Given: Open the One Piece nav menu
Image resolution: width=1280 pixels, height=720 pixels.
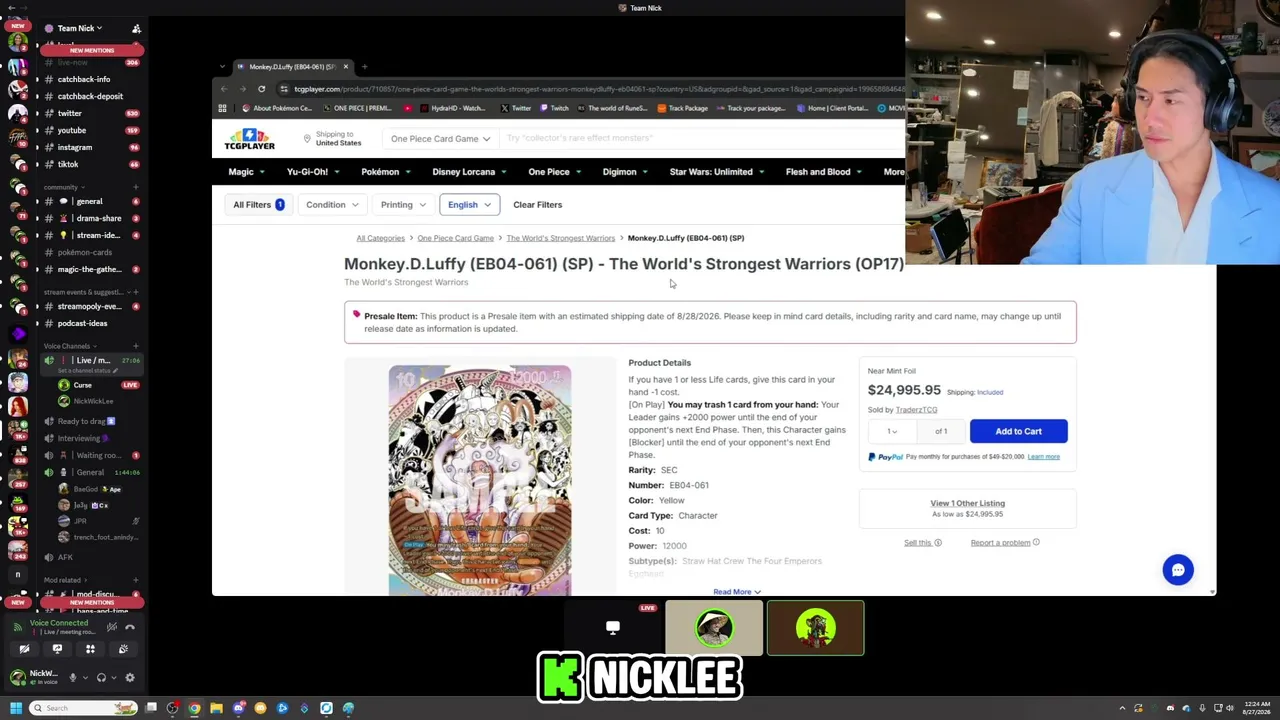Looking at the screenshot, I should (x=554, y=172).
